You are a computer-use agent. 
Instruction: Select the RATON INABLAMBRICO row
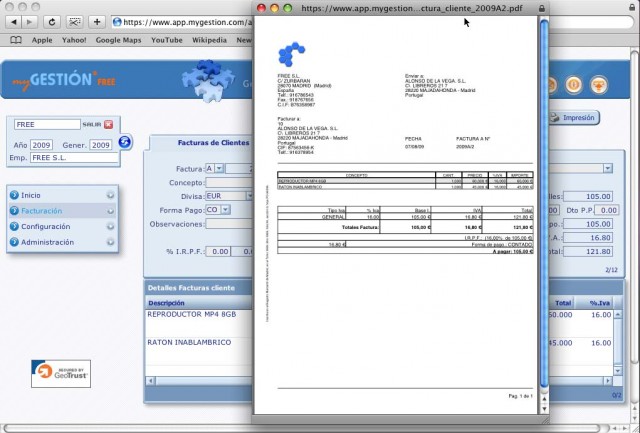click(199, 351)
